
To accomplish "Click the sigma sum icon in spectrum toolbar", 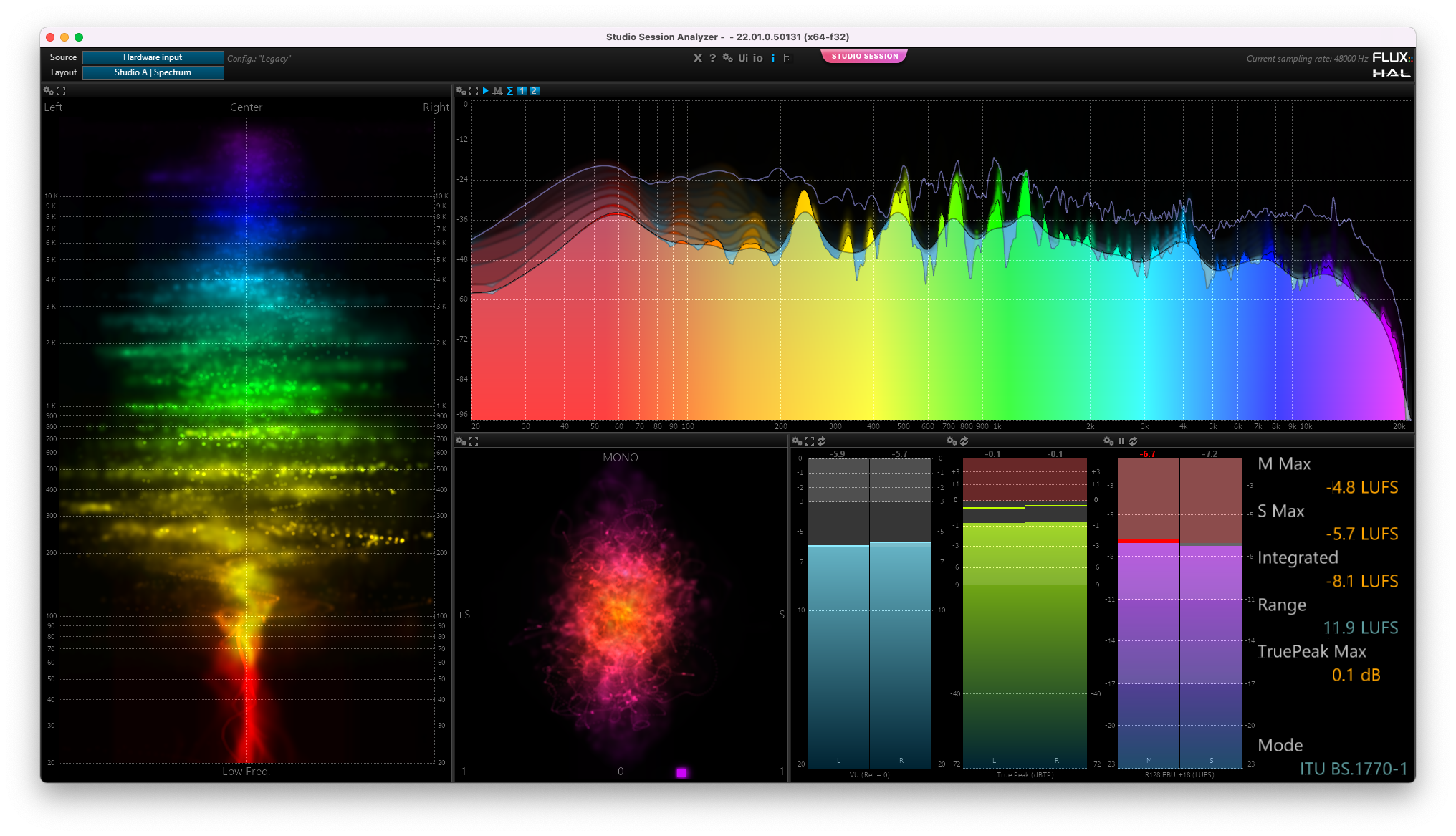I will click(x=509, y=91).
